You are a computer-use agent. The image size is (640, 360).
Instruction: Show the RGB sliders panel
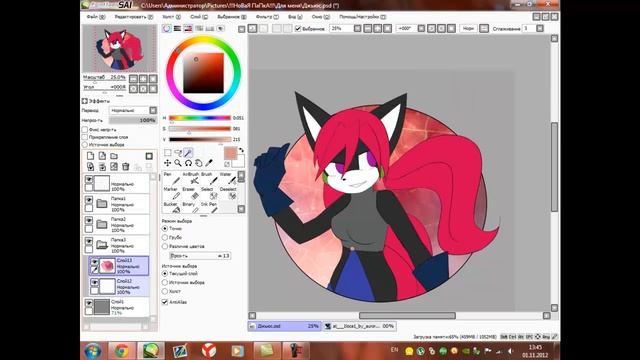[177, 29]
